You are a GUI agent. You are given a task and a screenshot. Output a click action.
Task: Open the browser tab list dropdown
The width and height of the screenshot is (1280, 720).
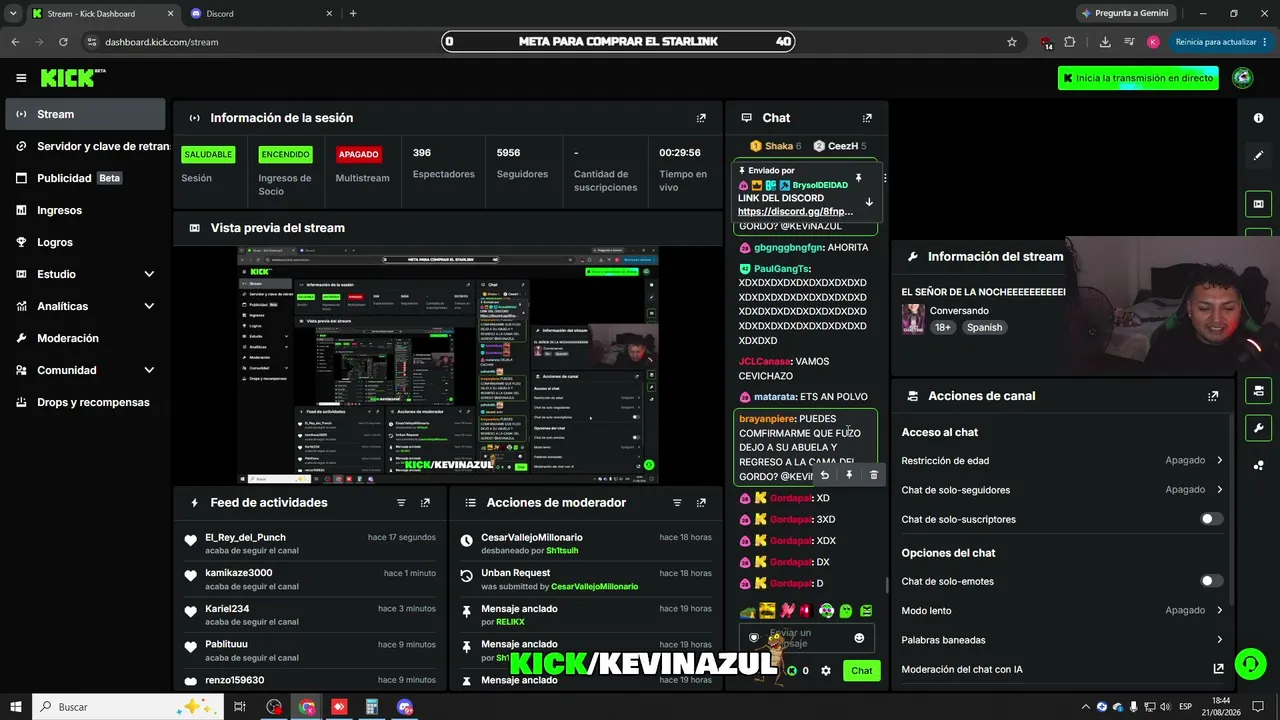click(x=13, y=13)
